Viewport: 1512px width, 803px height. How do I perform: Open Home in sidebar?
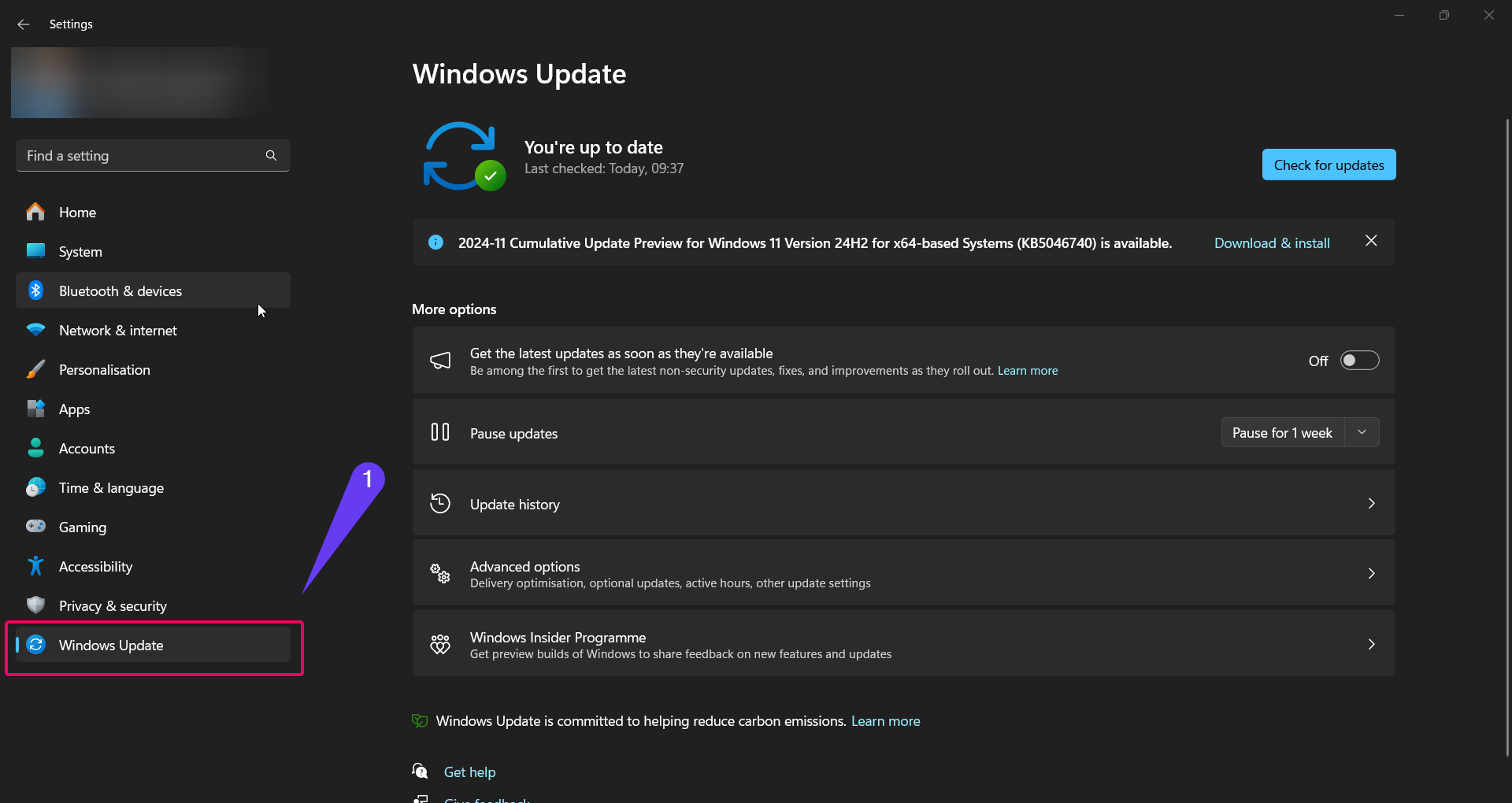coord(153,212)
